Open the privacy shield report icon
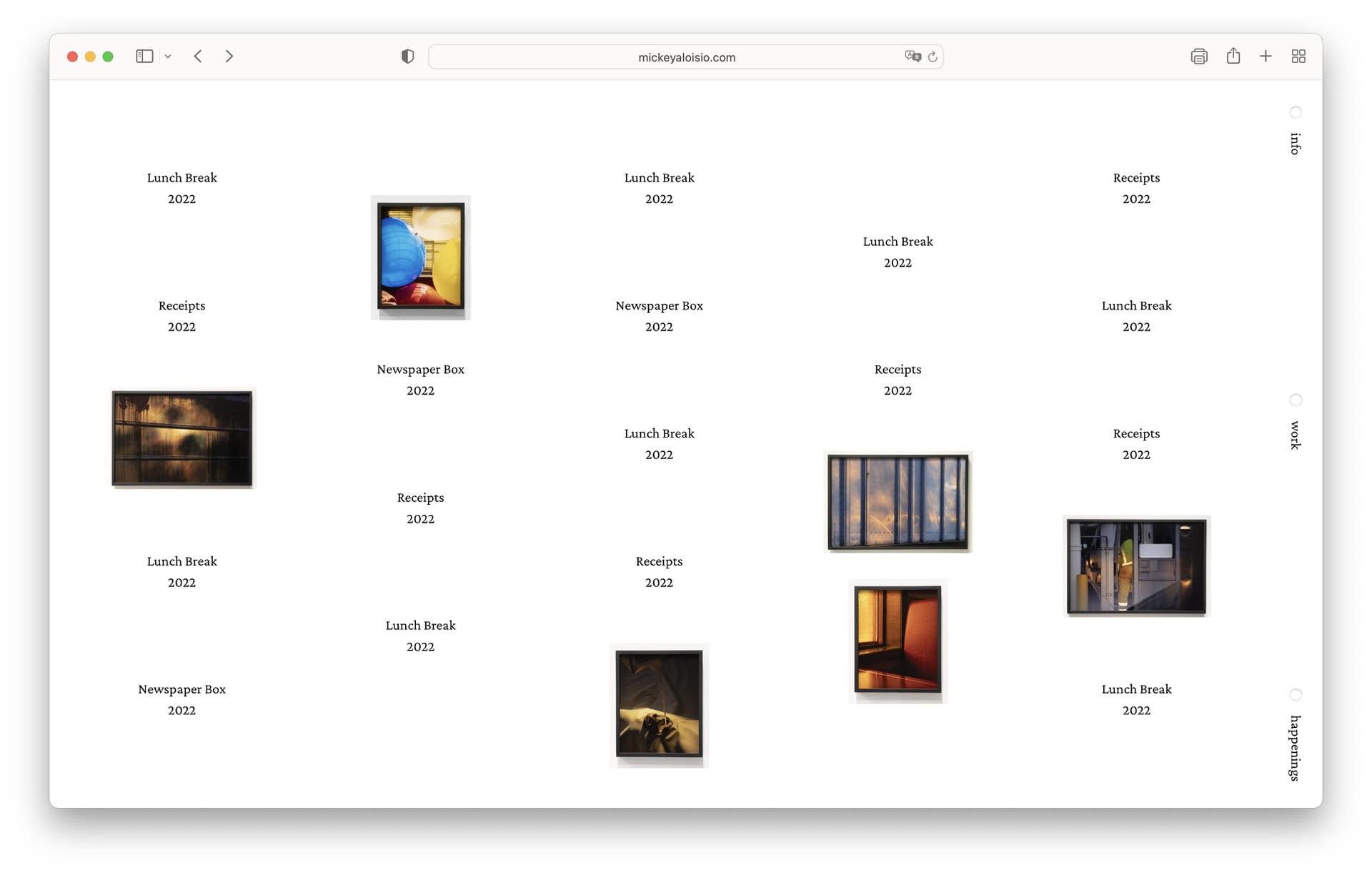This screenshot has width=1372, height=873. (407, 56)
